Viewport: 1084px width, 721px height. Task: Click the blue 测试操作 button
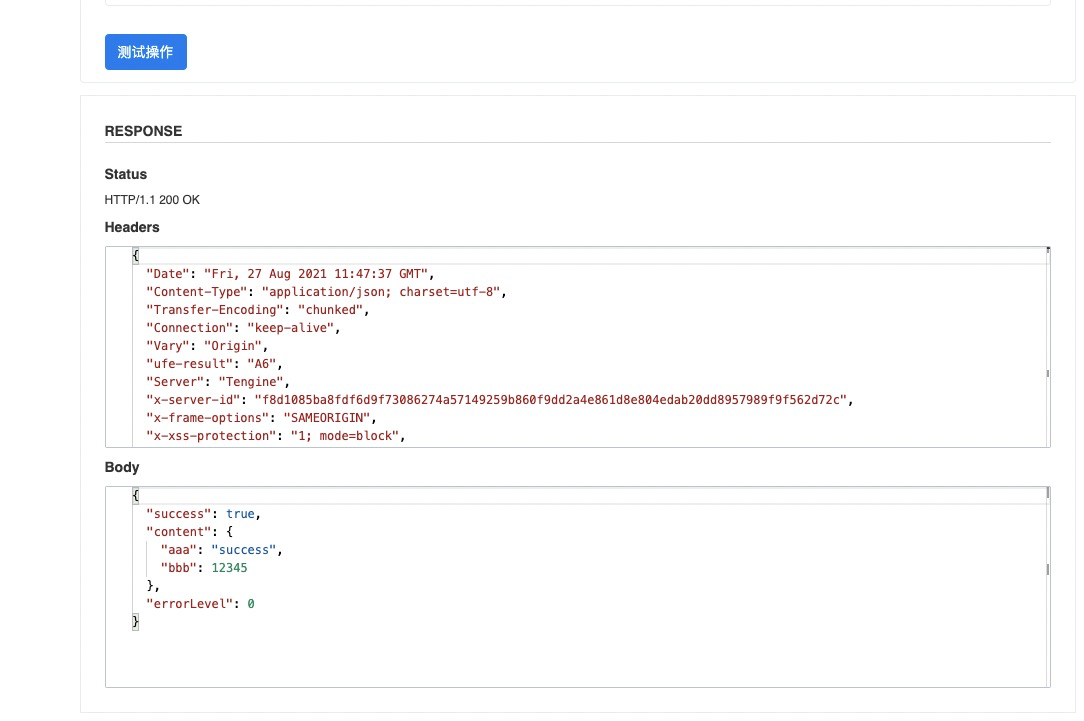pos(146,52)
